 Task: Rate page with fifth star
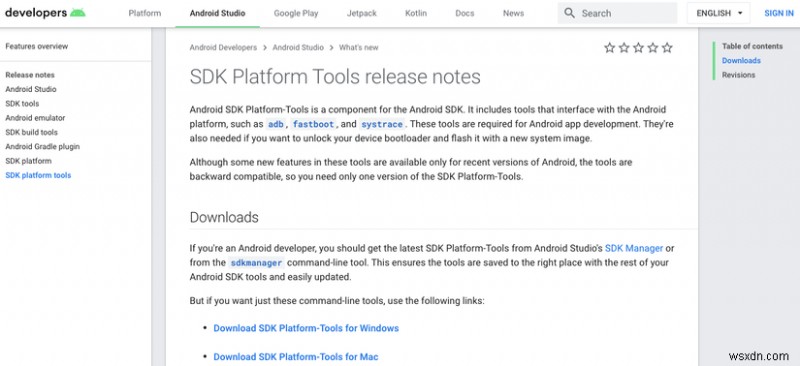[667, 48]
